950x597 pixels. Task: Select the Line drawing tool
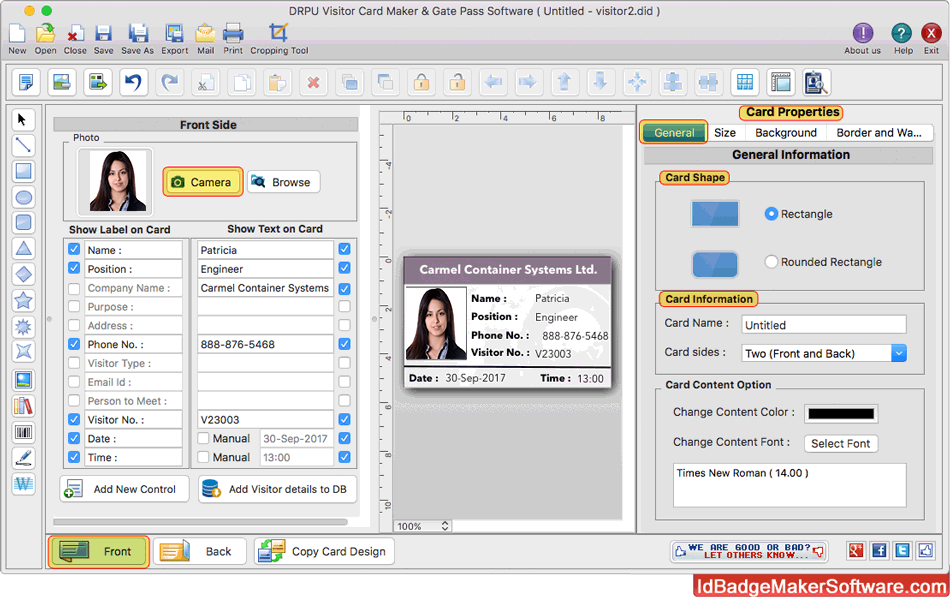(x=23, y=145)
